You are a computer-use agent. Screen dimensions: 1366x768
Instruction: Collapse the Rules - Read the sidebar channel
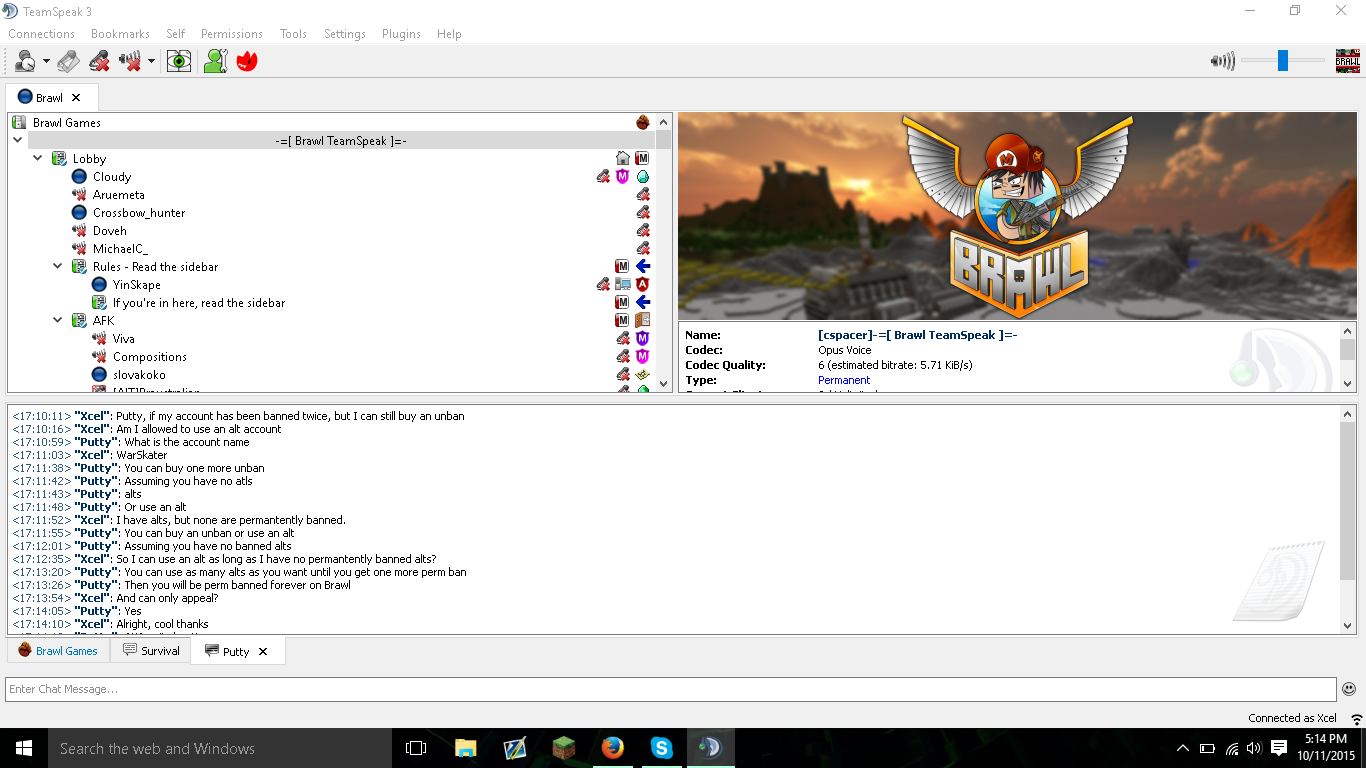pyautogui.click(x=57, y=267)
